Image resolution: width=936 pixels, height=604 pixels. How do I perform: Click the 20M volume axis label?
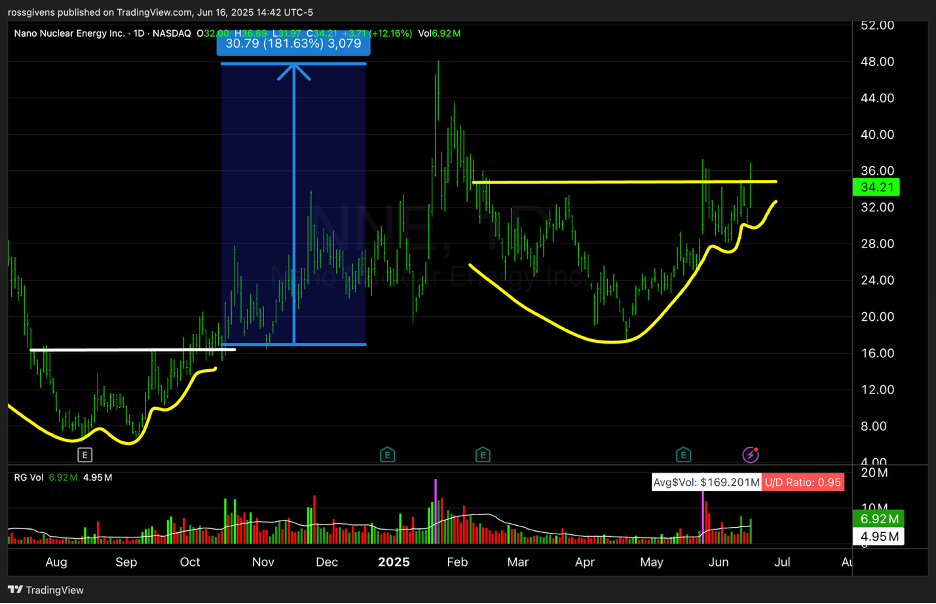[x=873, y=473]
